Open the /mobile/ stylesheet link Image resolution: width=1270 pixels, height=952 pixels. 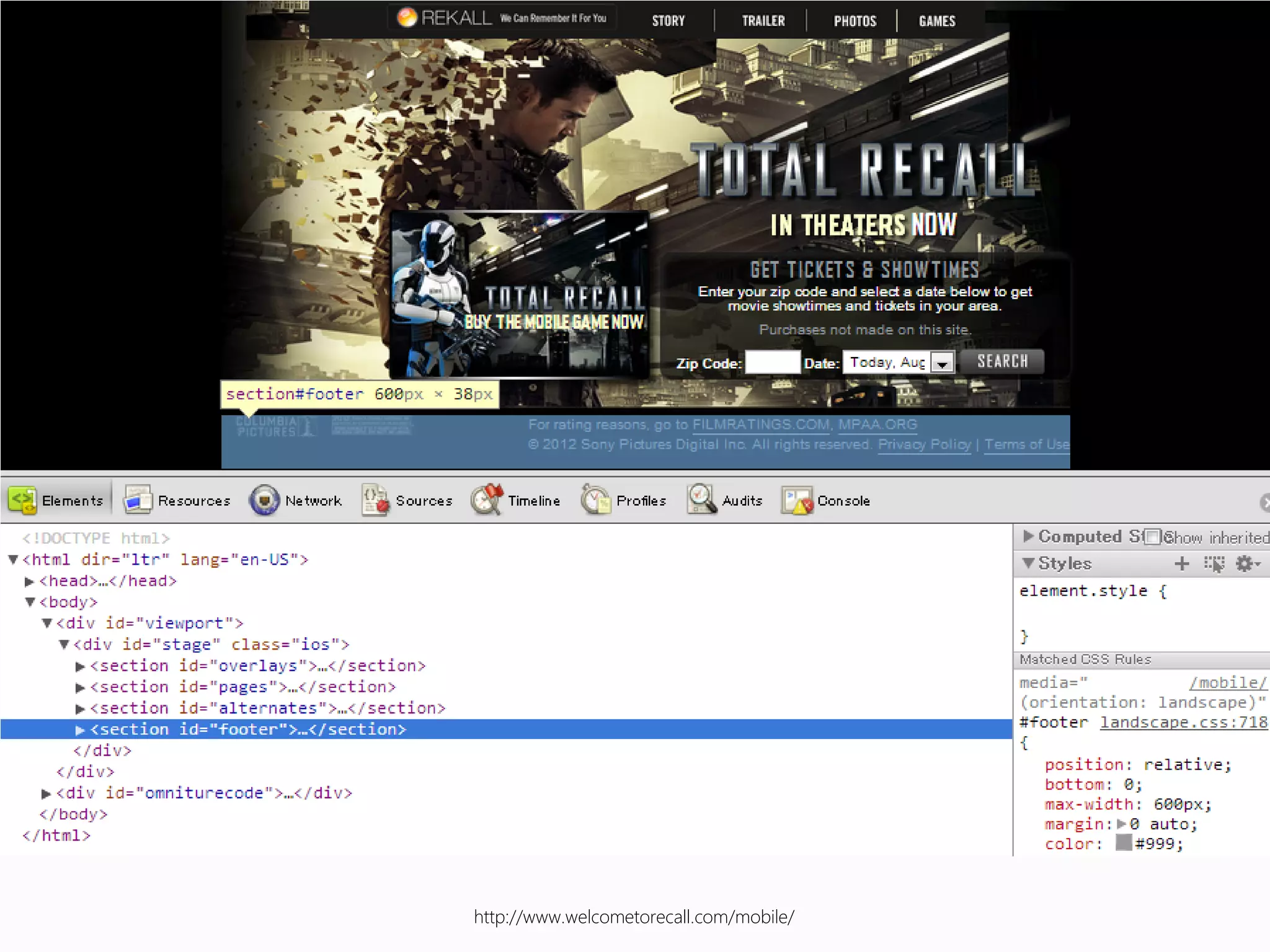[x=1228, y=682]
